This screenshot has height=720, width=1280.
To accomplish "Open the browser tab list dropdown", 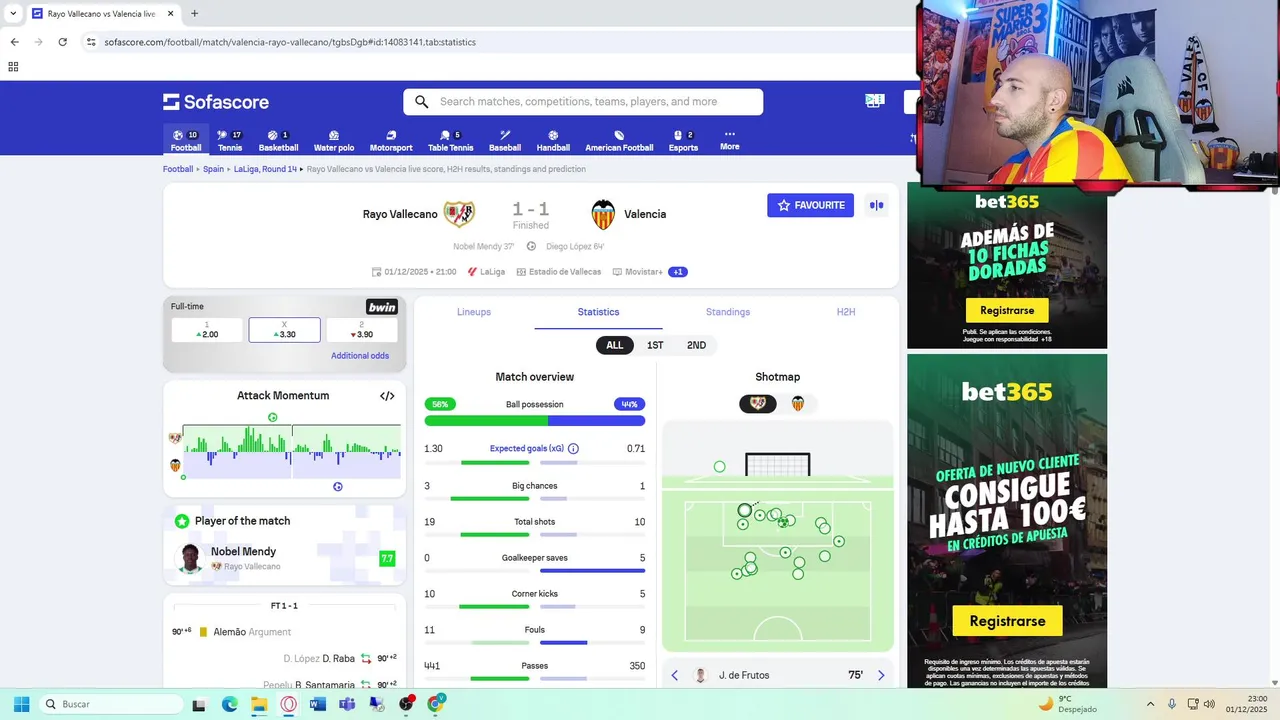I will (13, 13).
